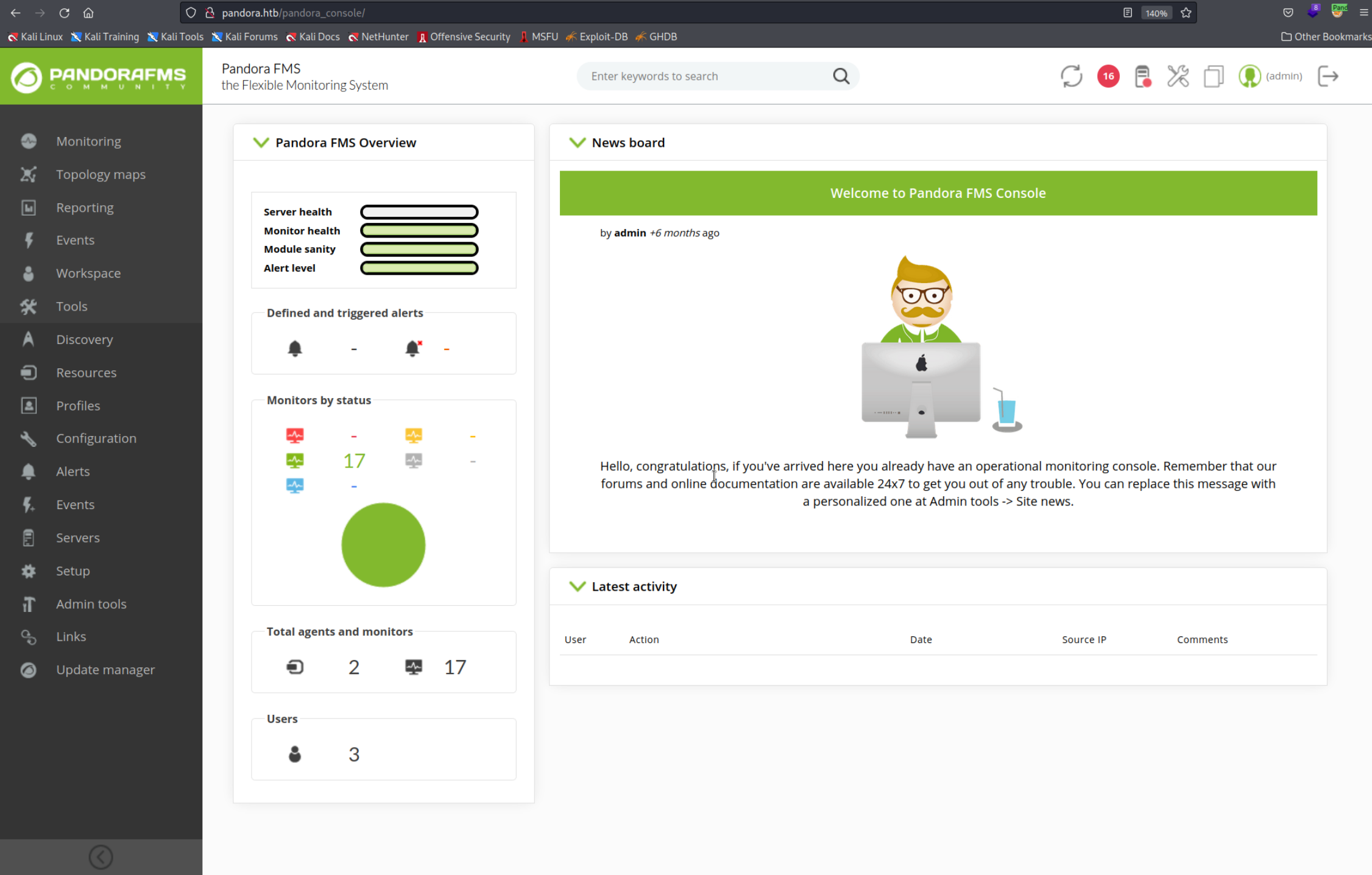
Task: Click the total monitors count 17
Action: pyautogui.click(x=455, y=667)
